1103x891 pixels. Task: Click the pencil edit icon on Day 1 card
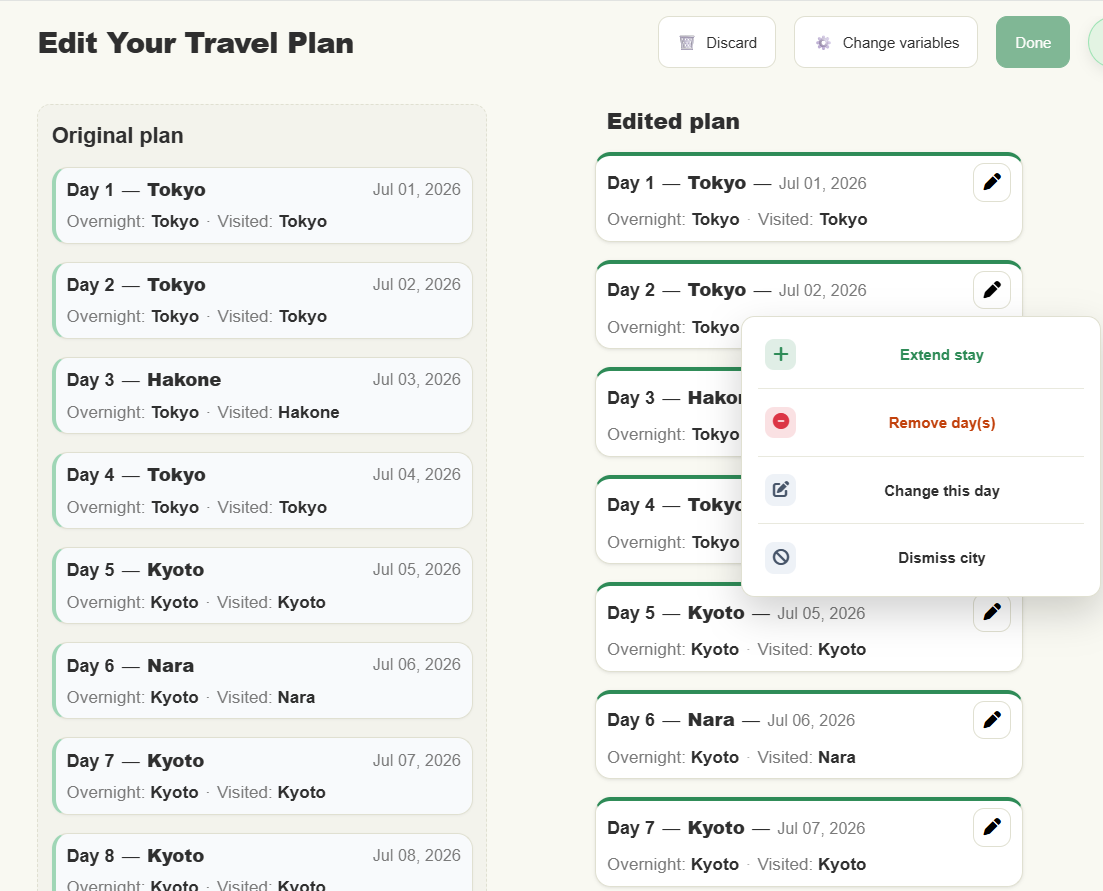[991, 182]
